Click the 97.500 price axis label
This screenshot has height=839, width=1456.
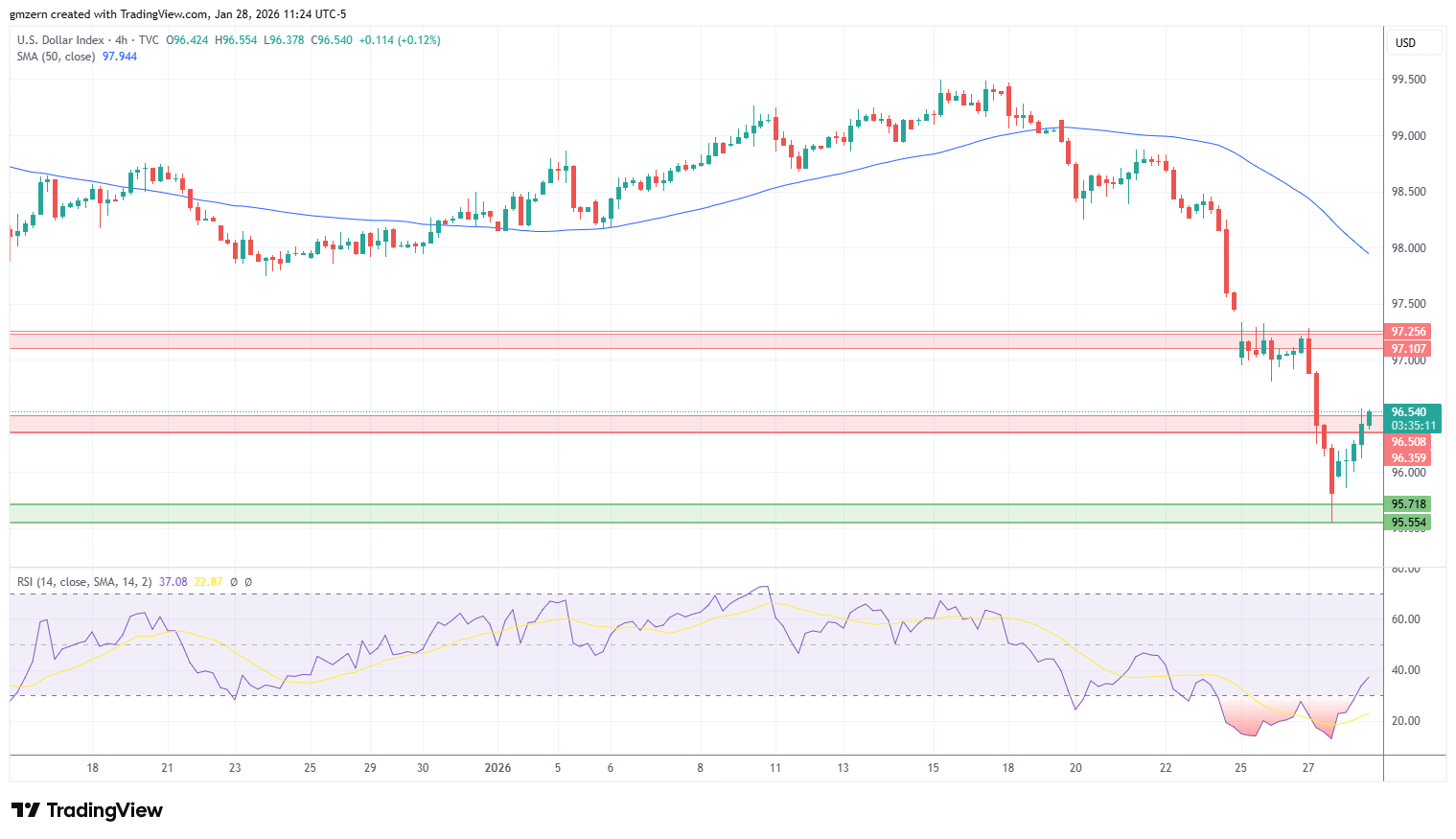pos(1408,304)
